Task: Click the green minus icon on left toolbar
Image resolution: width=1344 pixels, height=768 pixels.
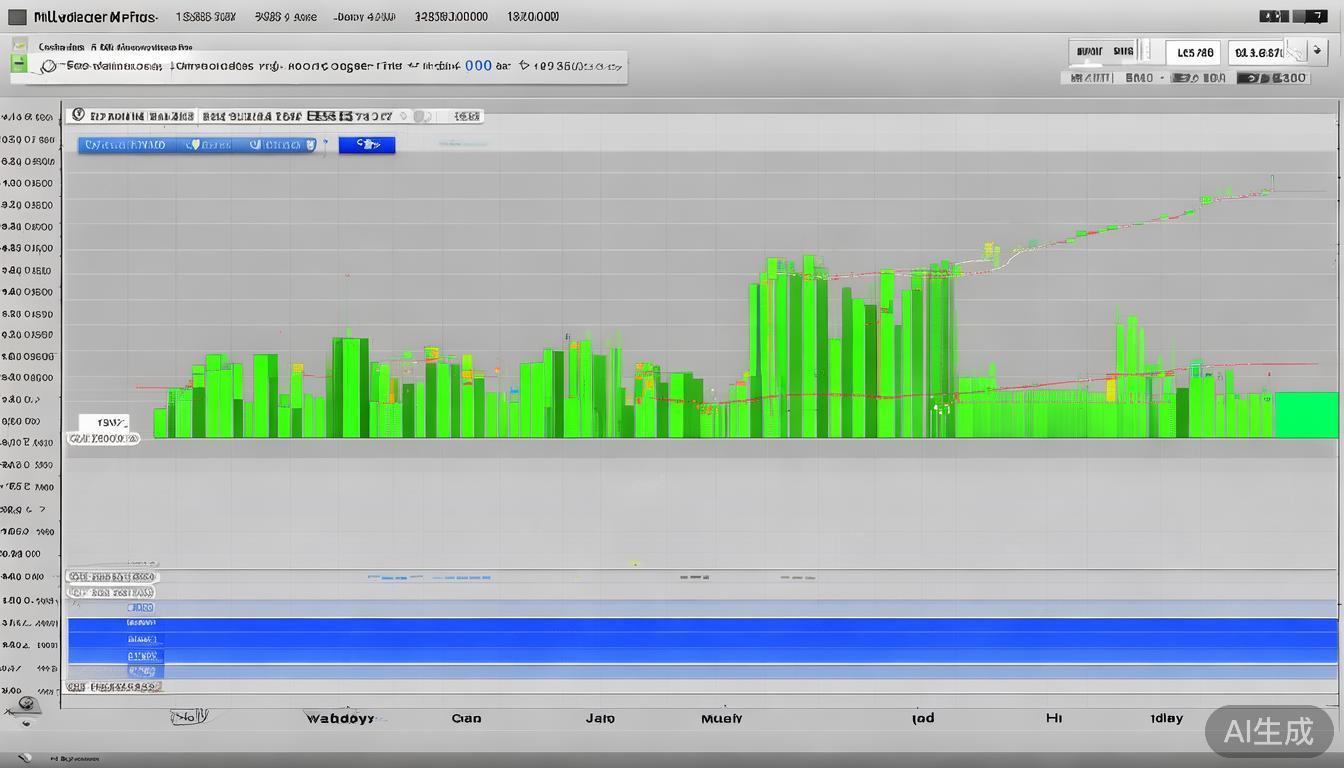Action: [x=18, y=65]
